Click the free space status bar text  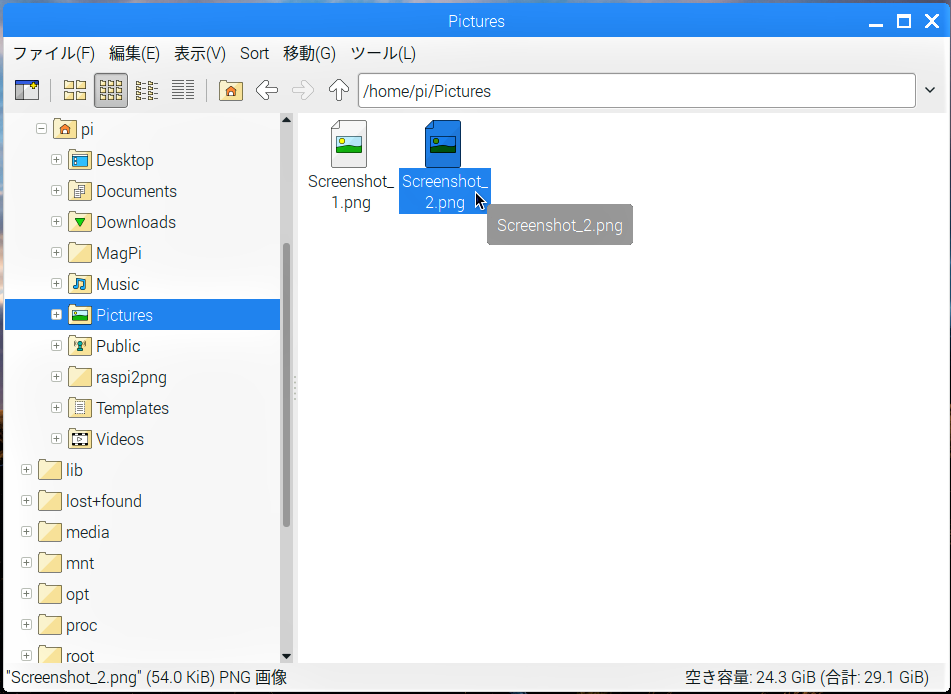coord(807,677)
